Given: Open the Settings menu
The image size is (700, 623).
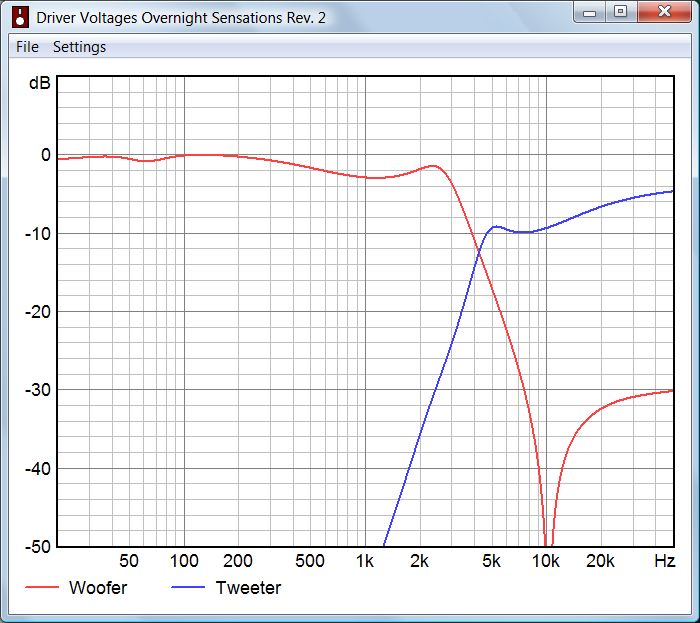Looking at the screenshot, I should point(79,47).
